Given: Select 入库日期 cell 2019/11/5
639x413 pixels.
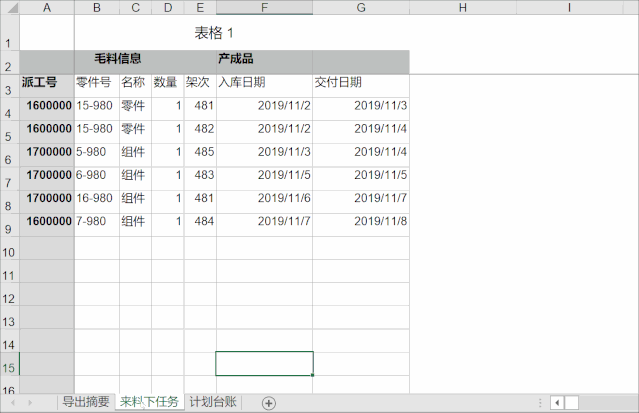Looking at the screenshot, I should [264, 178].
